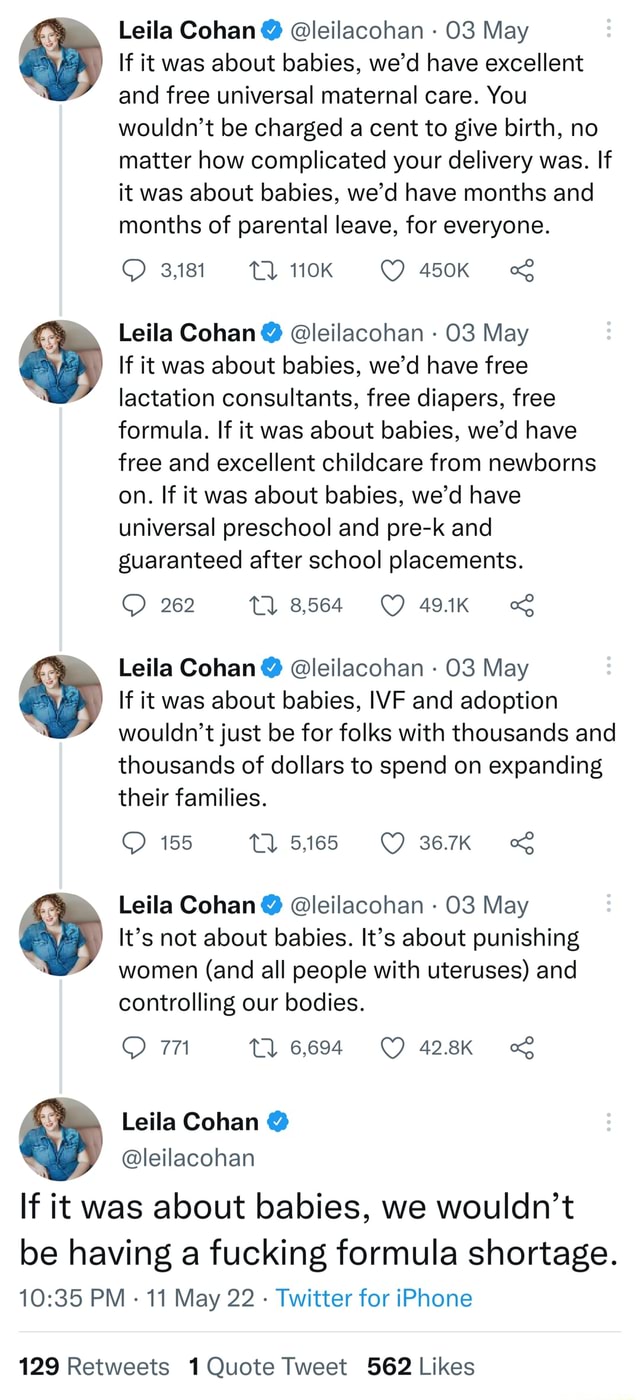
Task: Open the 1 Quote Tweet entry
Action: click(x=269, y=1366)
